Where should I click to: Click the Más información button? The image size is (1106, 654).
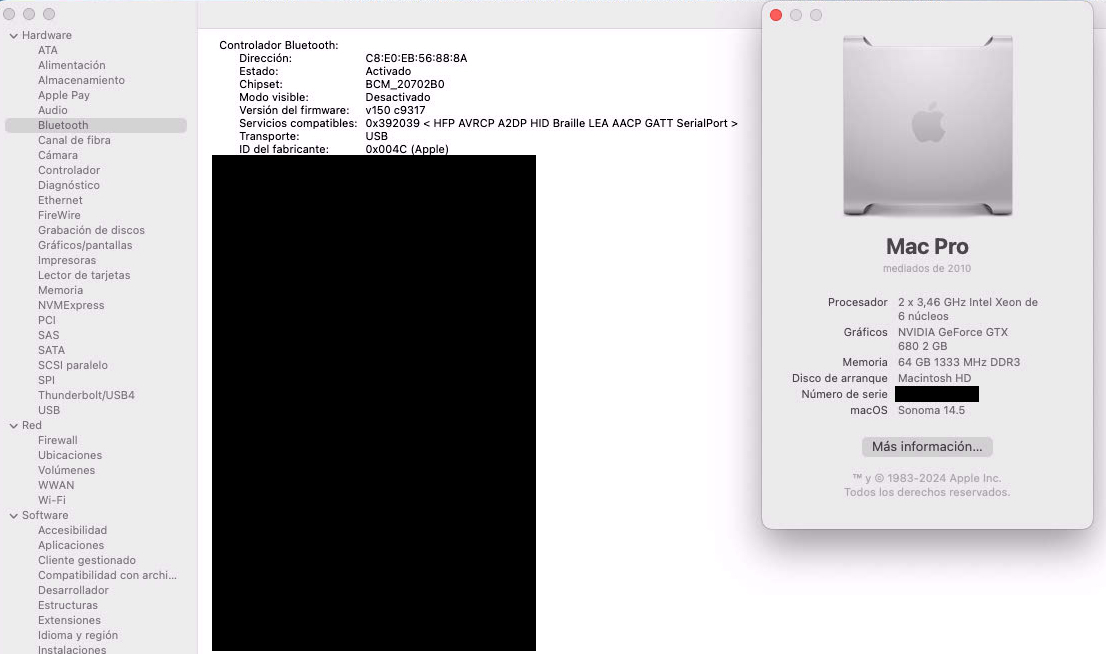pyautogui.click(x=927, y=447)
